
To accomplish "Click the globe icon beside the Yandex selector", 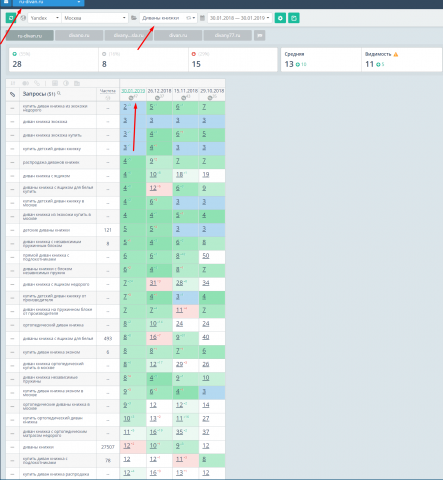I will coord(23,18).
